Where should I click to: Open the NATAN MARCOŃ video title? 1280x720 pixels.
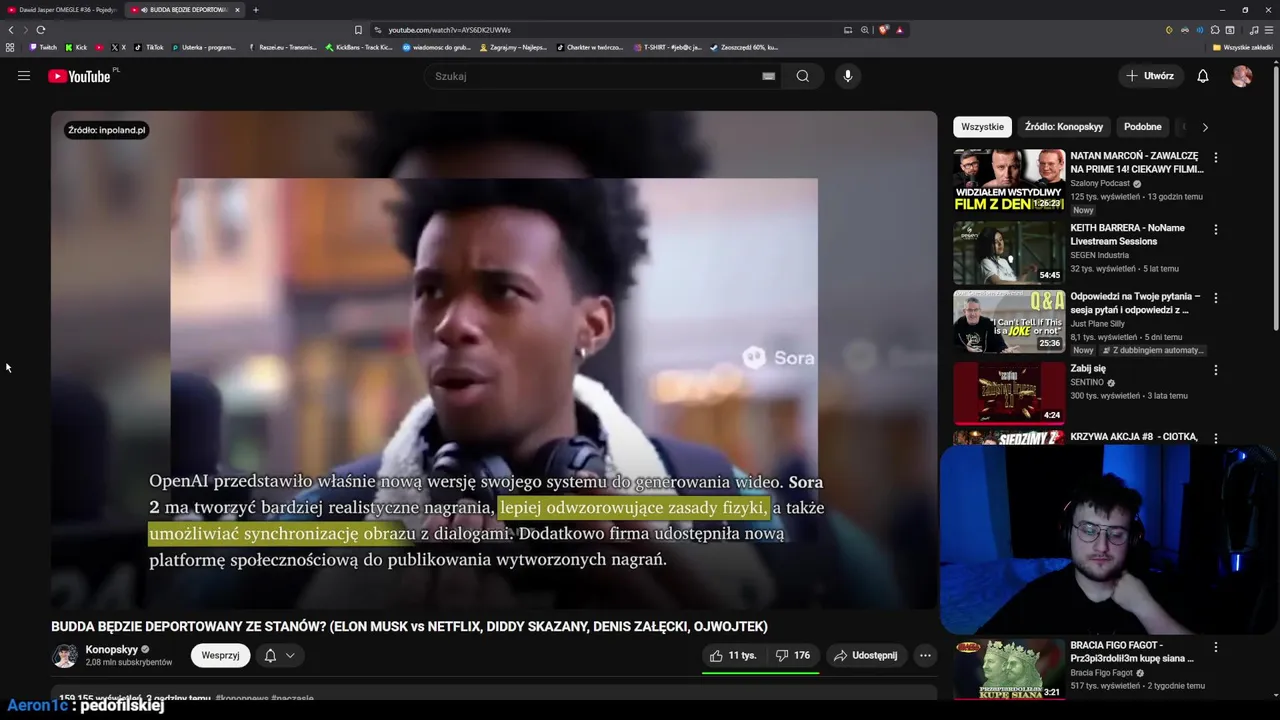coord(1136,162)
